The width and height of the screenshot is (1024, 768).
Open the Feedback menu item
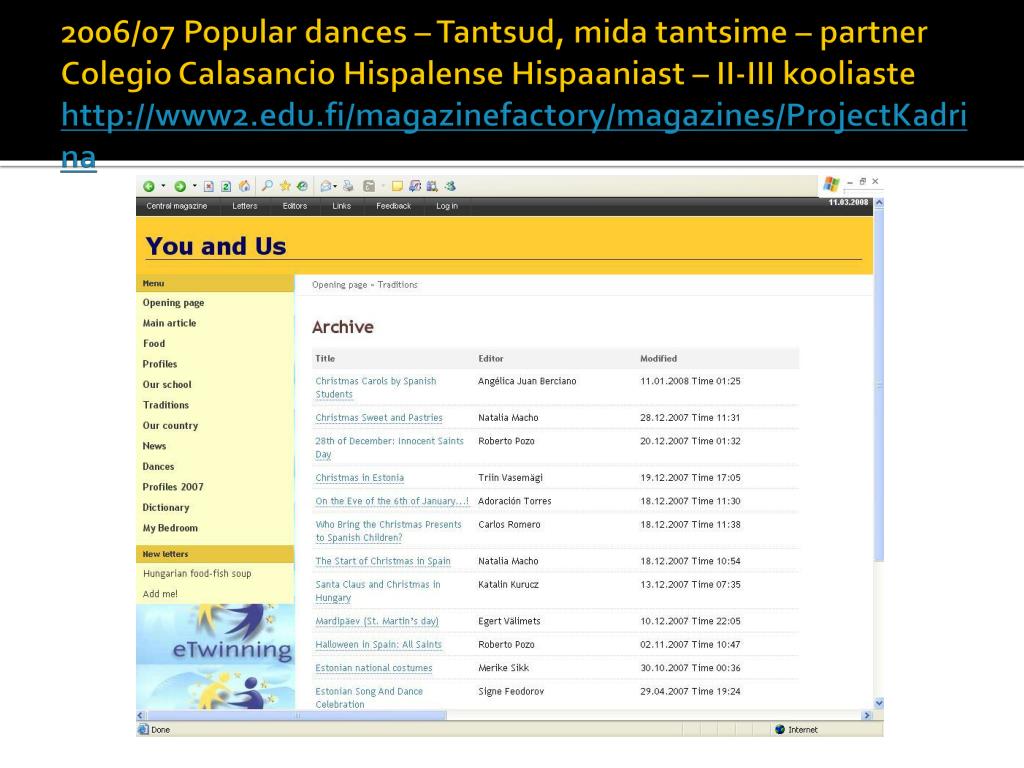click(x=394, y=206)
